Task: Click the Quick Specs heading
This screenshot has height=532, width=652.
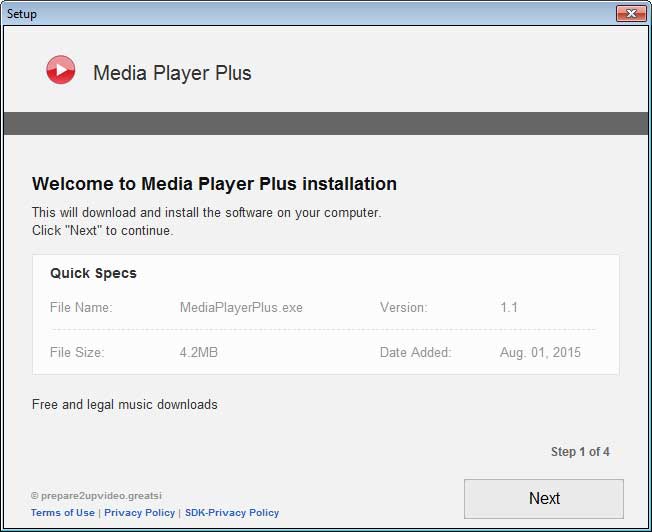Action: [x=93, y=273]
